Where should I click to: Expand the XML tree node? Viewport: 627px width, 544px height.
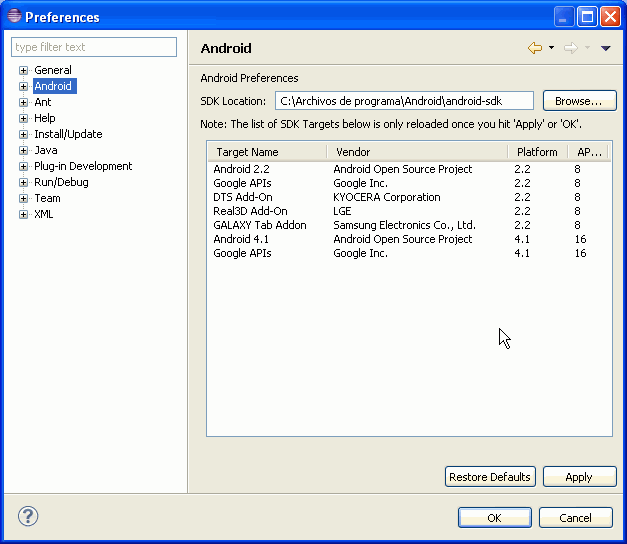(x=23, y=214)
